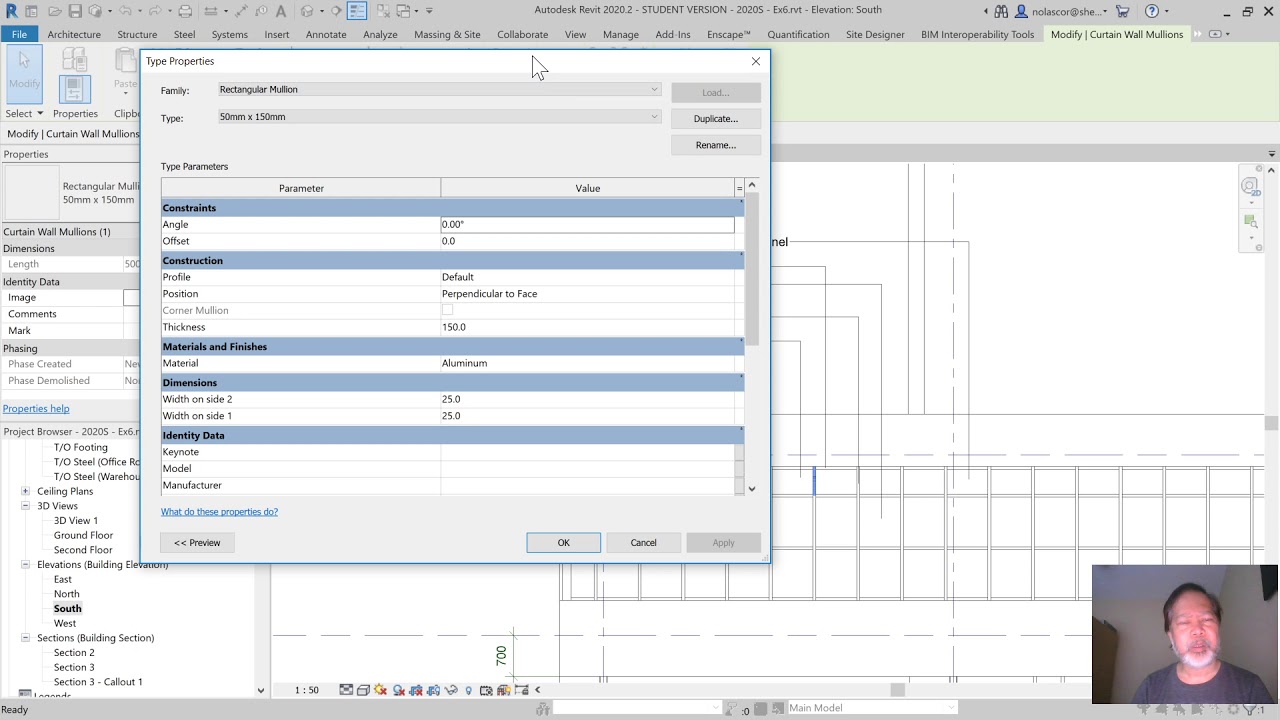Click the Temporary Hide/Isolate glasses icon

(451, 690)
